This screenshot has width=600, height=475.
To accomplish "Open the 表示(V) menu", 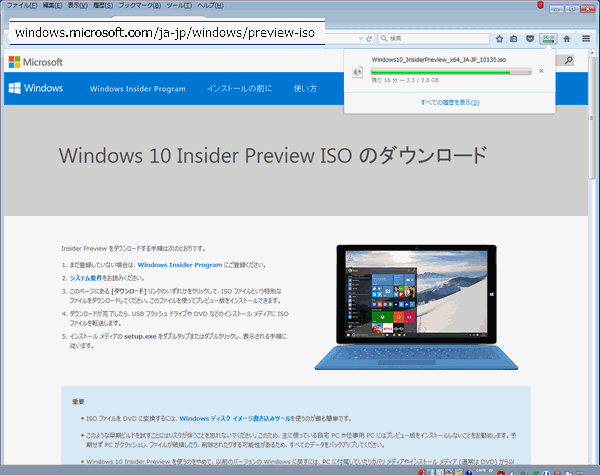I will [x=78, y=5].
